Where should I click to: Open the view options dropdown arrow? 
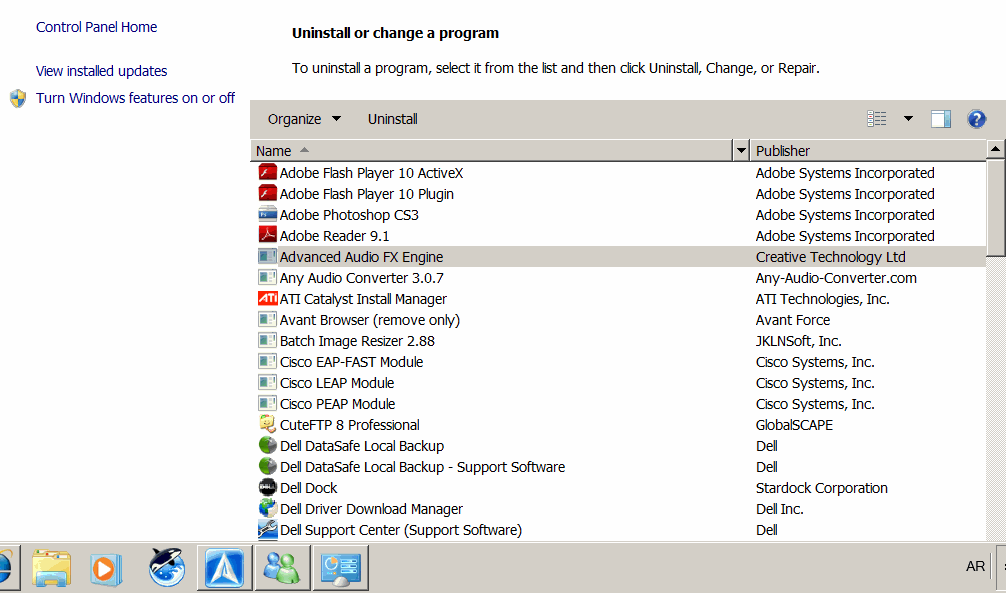click(x=908, y=119)
